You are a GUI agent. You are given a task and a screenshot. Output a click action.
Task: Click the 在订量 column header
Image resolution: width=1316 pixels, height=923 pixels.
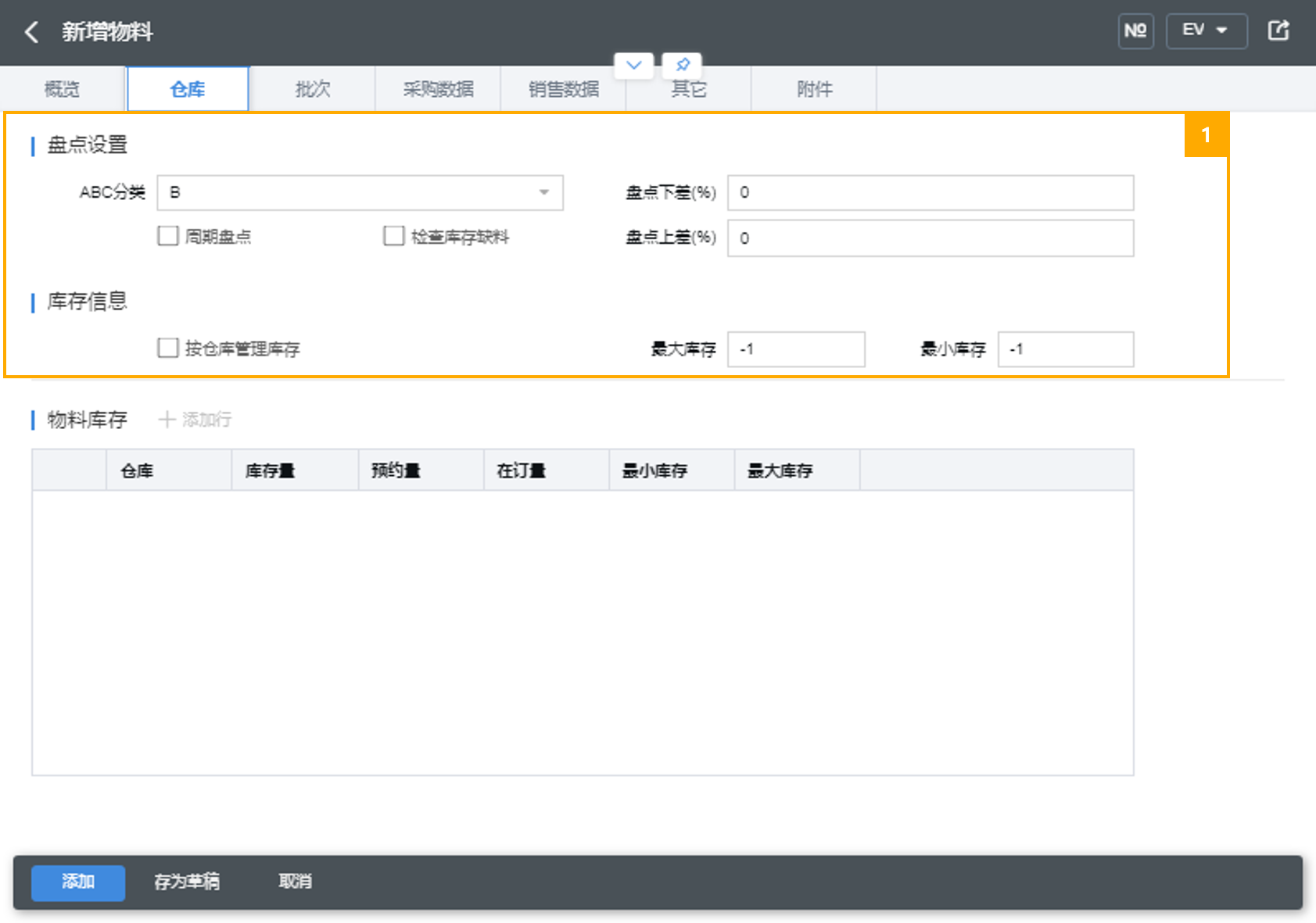pyautogui.click(x=547, y=470)
